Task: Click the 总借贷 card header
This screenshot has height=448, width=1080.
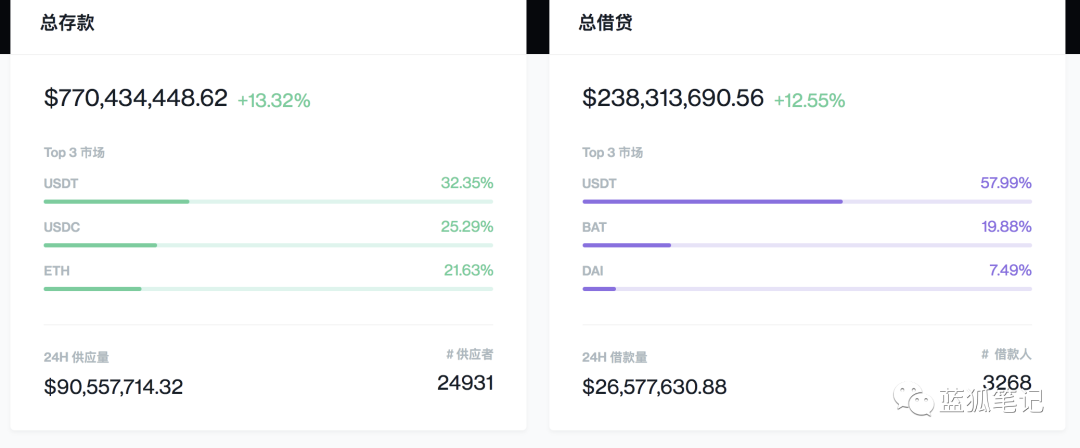Action: 807,25
